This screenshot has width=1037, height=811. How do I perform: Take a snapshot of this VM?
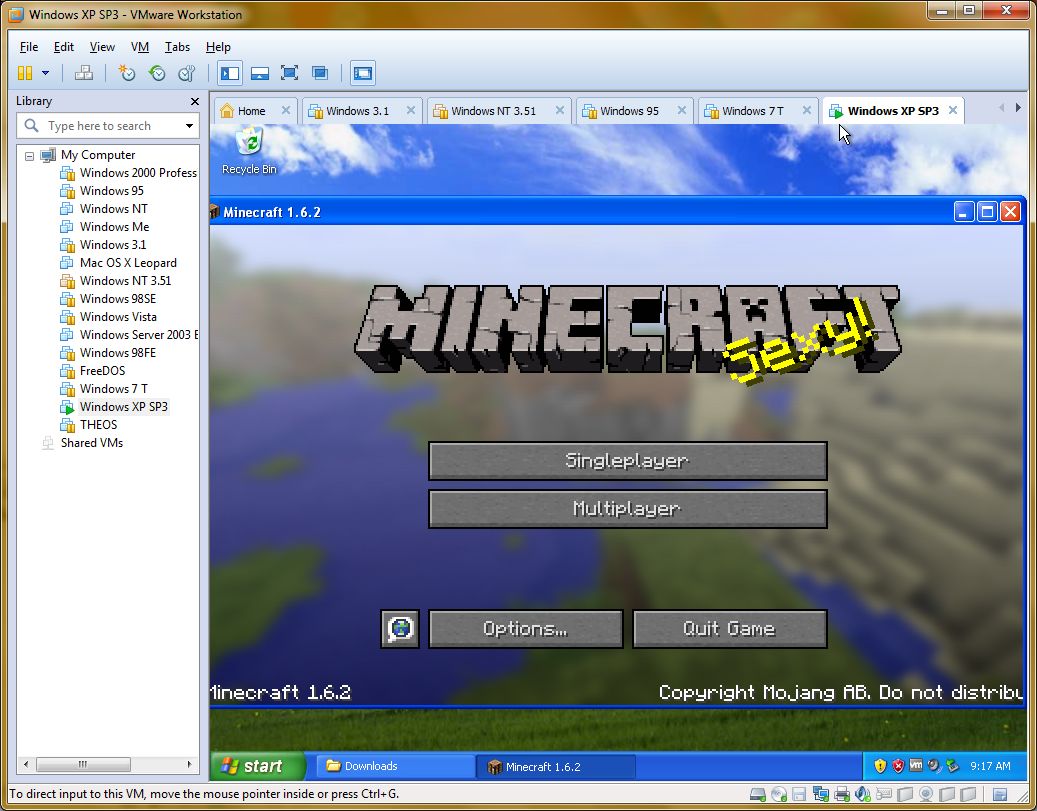126,73
